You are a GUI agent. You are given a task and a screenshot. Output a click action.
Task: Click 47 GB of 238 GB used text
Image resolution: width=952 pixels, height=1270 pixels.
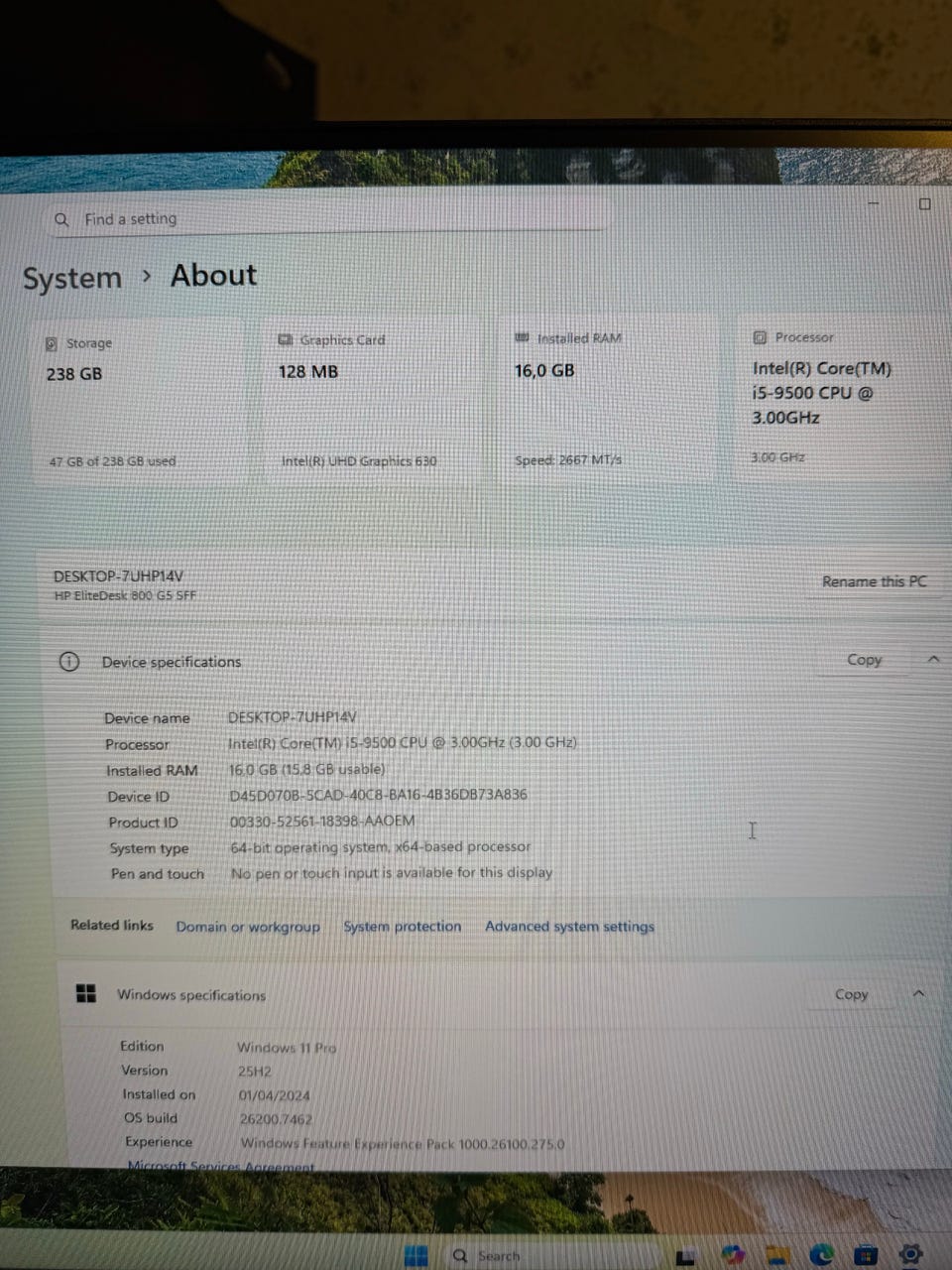112,461
